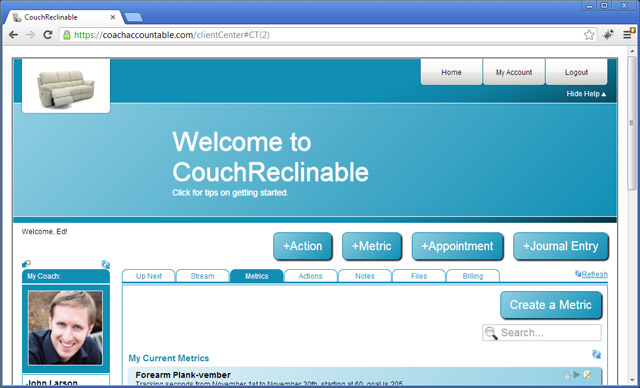Click the My Coach panel header
Viewport: 640px width, 388px height.
click(66, 276)
